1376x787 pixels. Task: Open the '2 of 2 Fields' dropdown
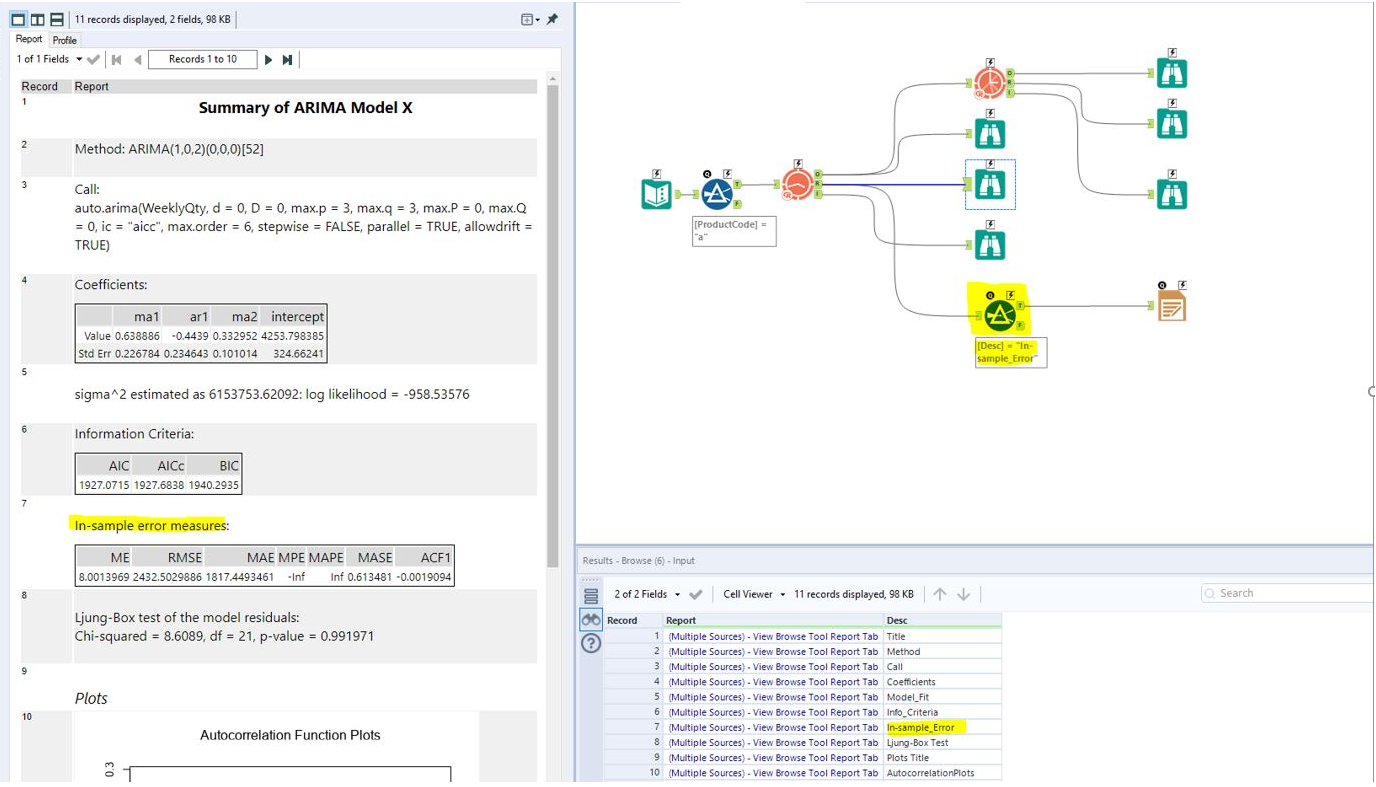(x=677, y=594)
